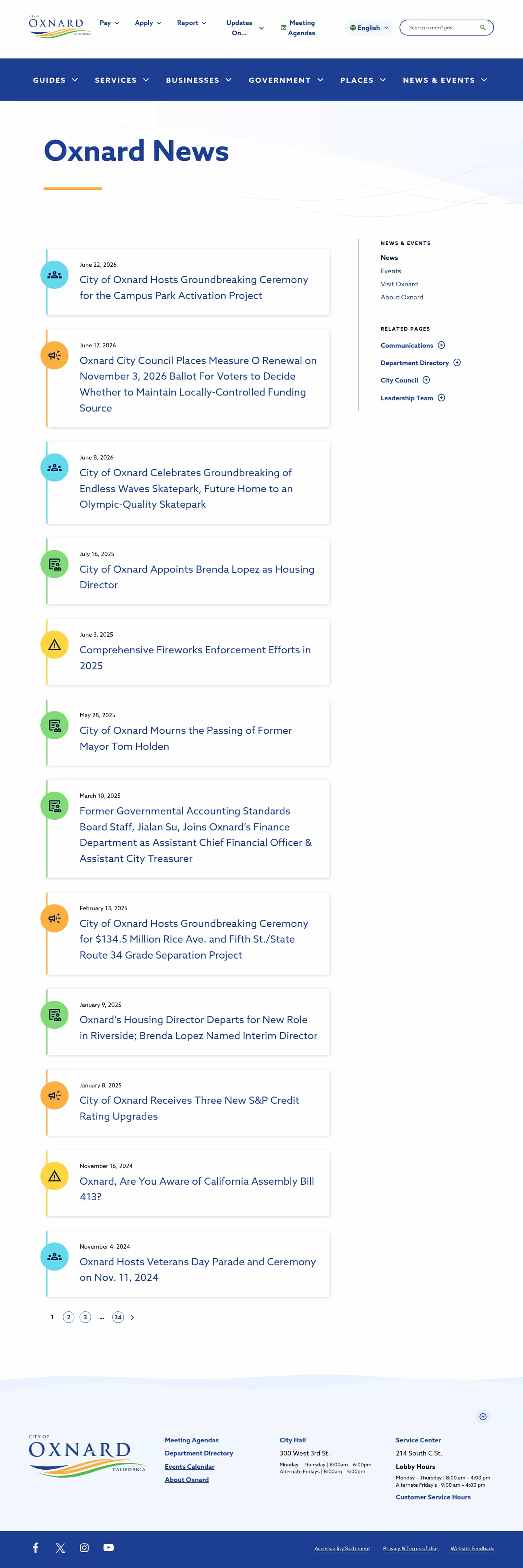Open the City Hall footer link
Viewport: 523px width, 1568px height.
(x=293, y=1440)
